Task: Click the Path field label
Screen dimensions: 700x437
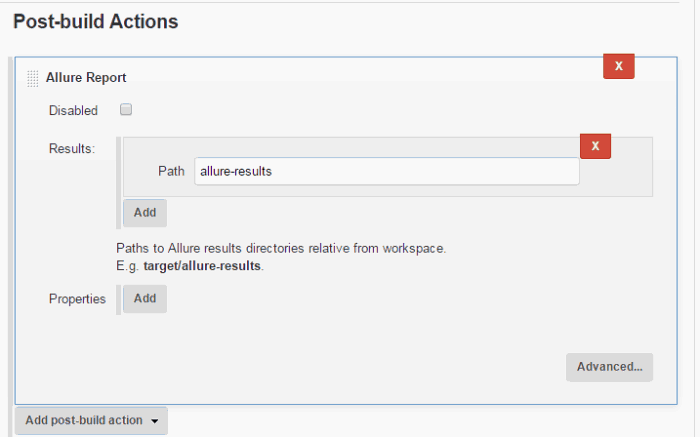Action: click(x=171, y=171)
